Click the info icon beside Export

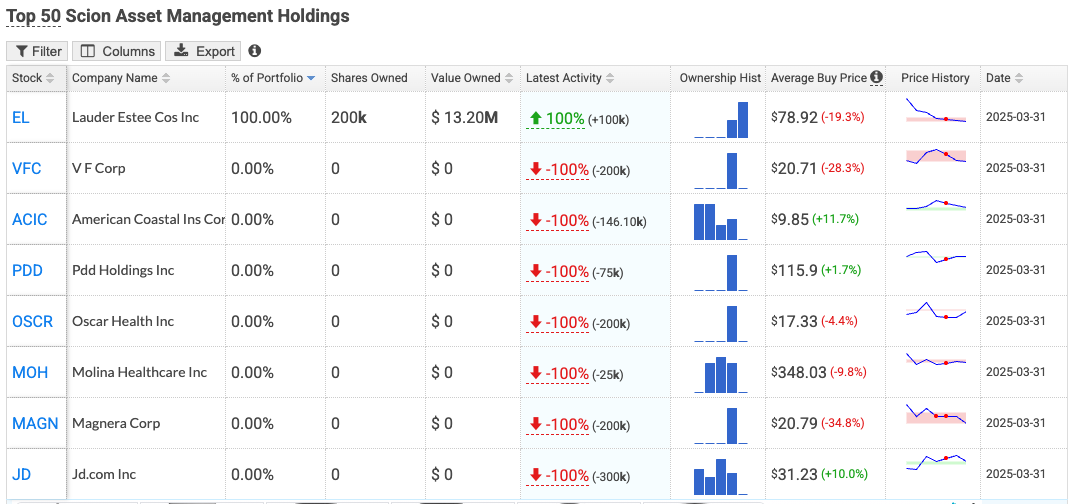point(254,51)
